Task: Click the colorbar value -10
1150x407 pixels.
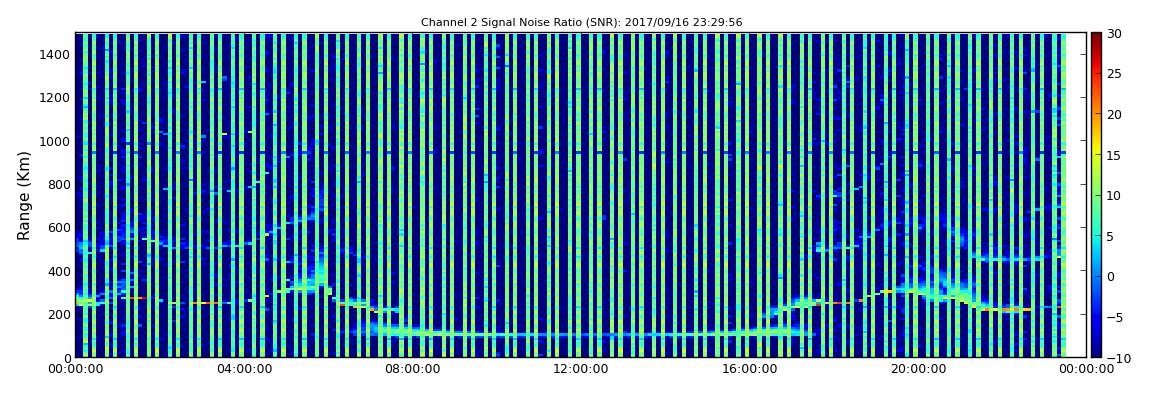Action: (1118, 358)
